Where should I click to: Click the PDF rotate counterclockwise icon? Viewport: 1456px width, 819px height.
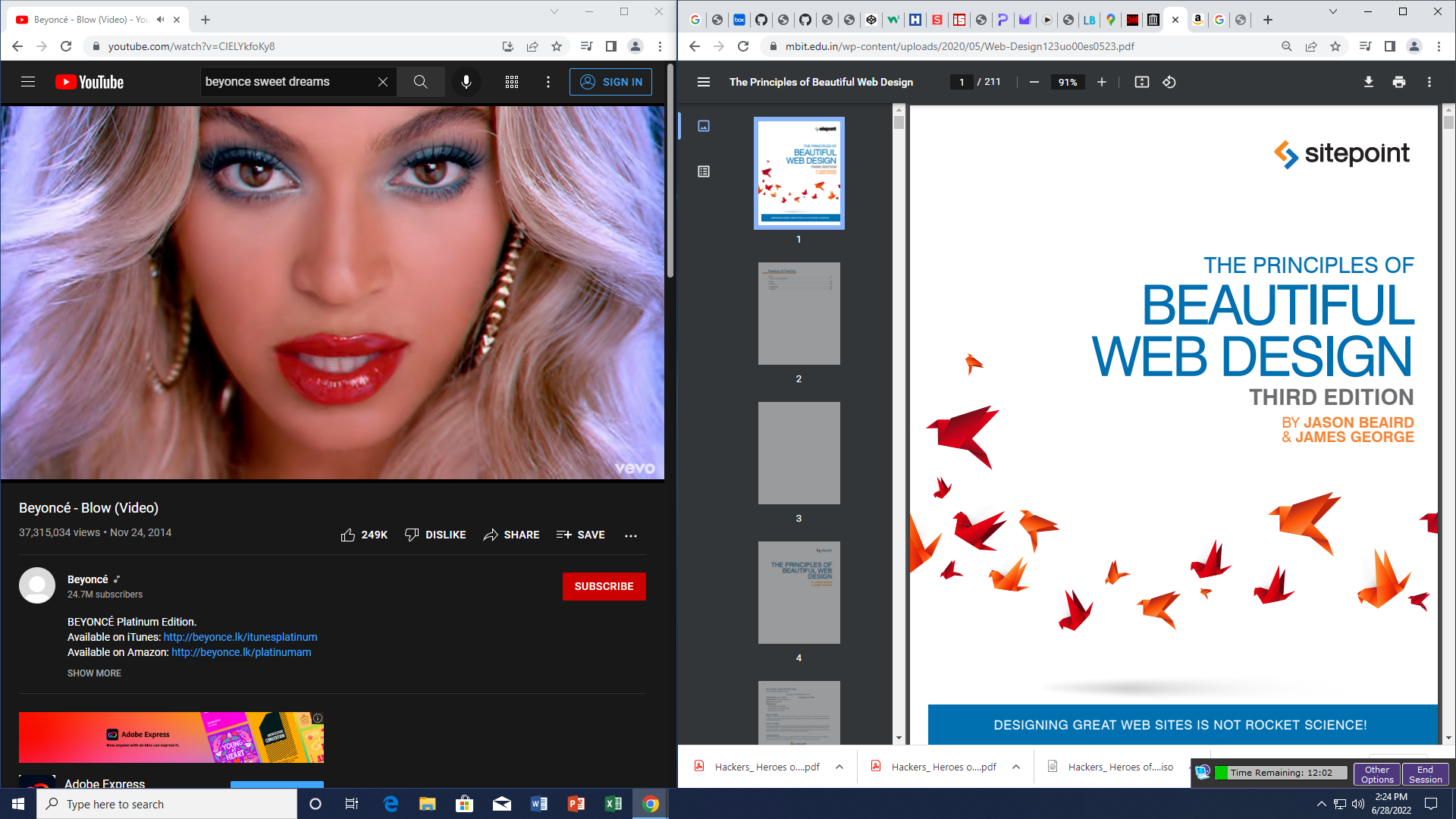tap(1169, 82)
